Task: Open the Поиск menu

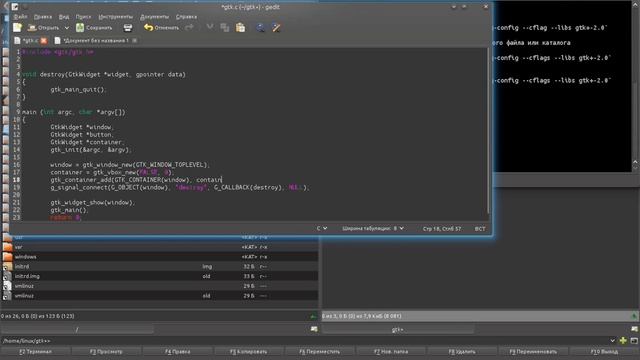Action: pyautogui.click(x=83, y=17)
